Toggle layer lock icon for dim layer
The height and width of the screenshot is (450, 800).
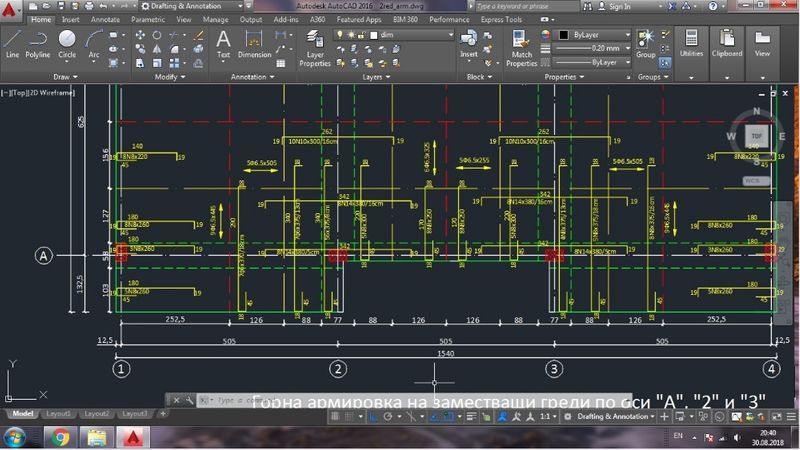coord(361,35)
